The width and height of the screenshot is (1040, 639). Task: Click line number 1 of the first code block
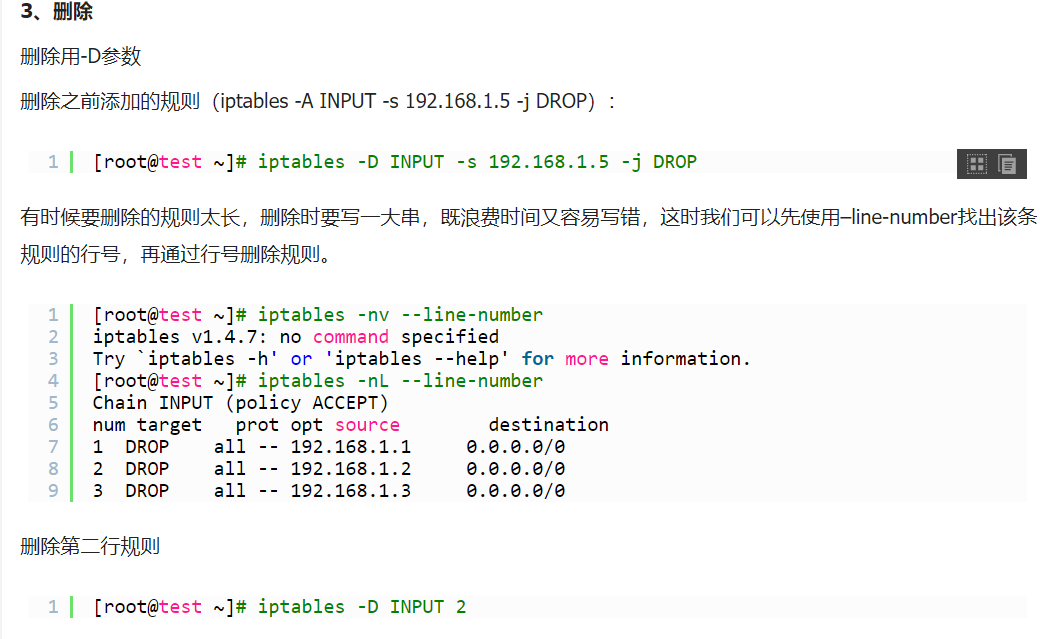[x=52, y=162]
